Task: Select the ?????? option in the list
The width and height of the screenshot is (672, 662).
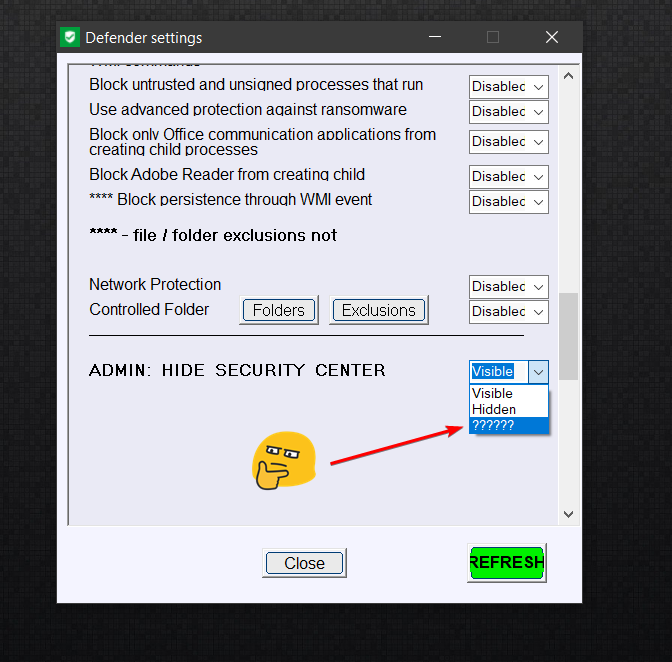Action: 508,425
